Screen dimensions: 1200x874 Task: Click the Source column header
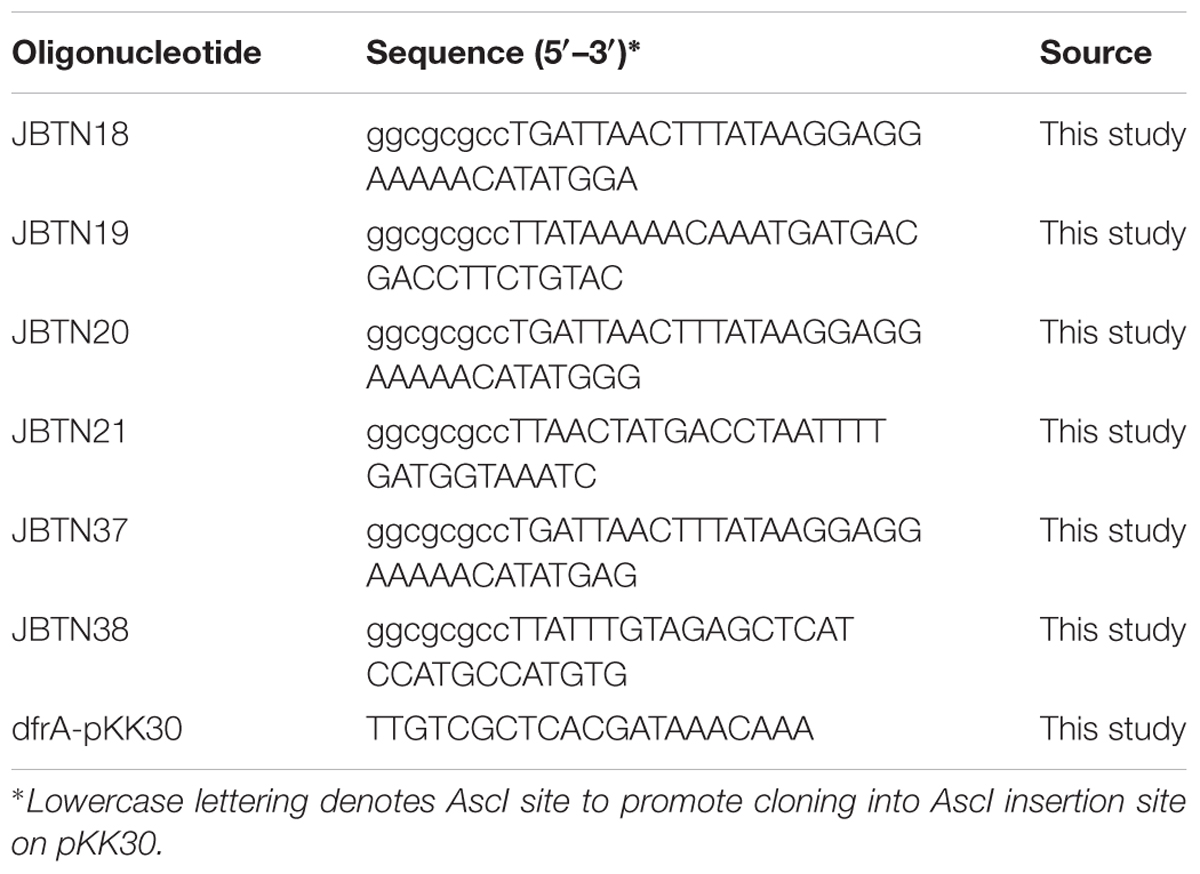pos(1095,53)
